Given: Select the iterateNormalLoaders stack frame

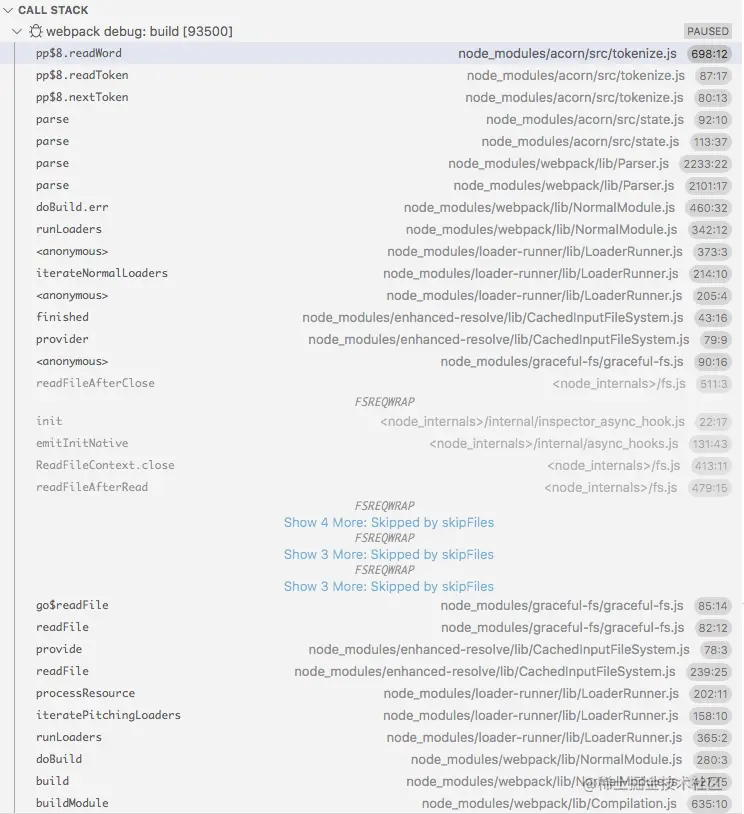Looking at the screenshot, I should tap(372, 273).
